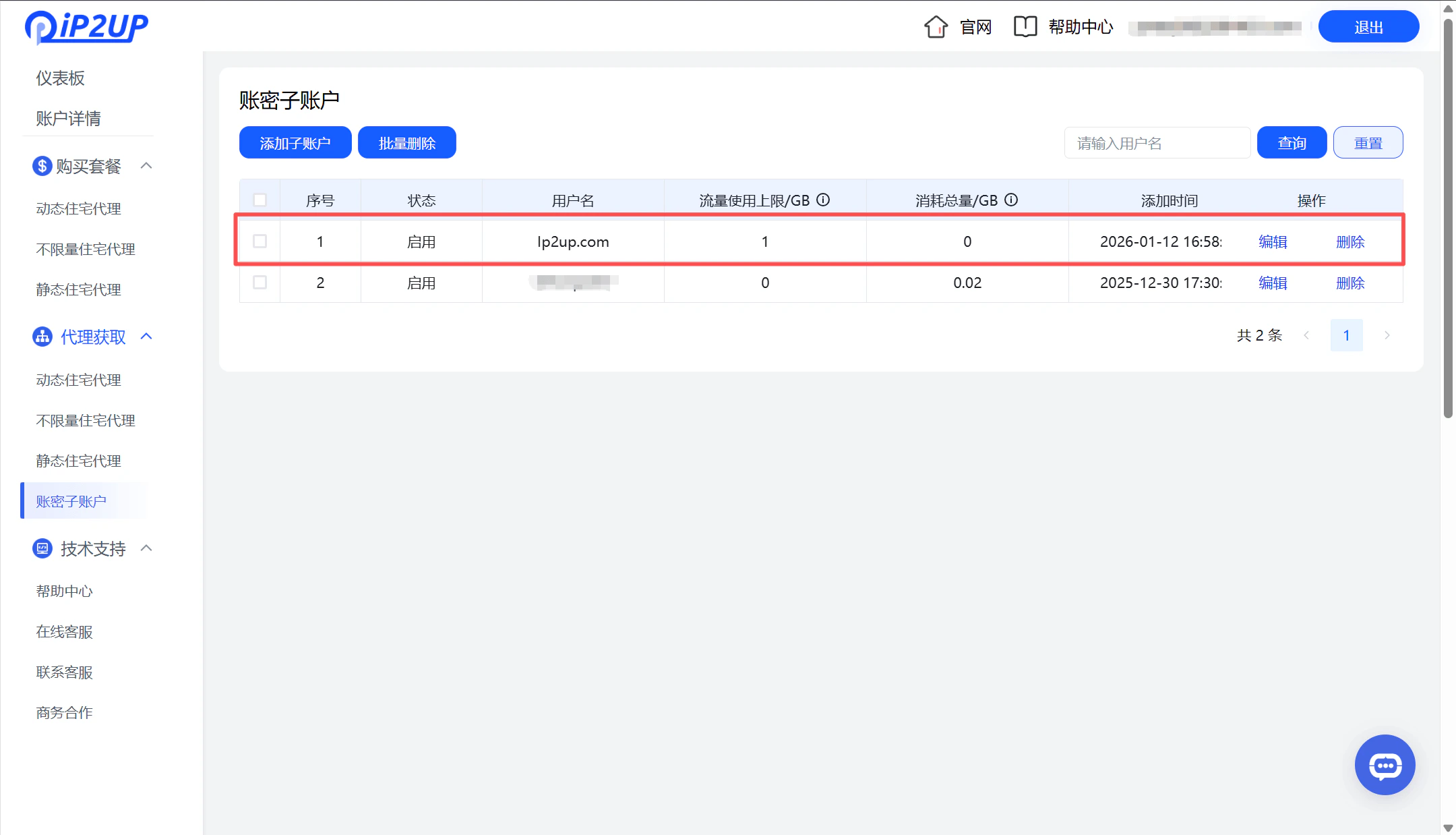Click the 请输入用户名 search field
Viewport: 1456px width, 835px height.
click(x=1157, y=142)
